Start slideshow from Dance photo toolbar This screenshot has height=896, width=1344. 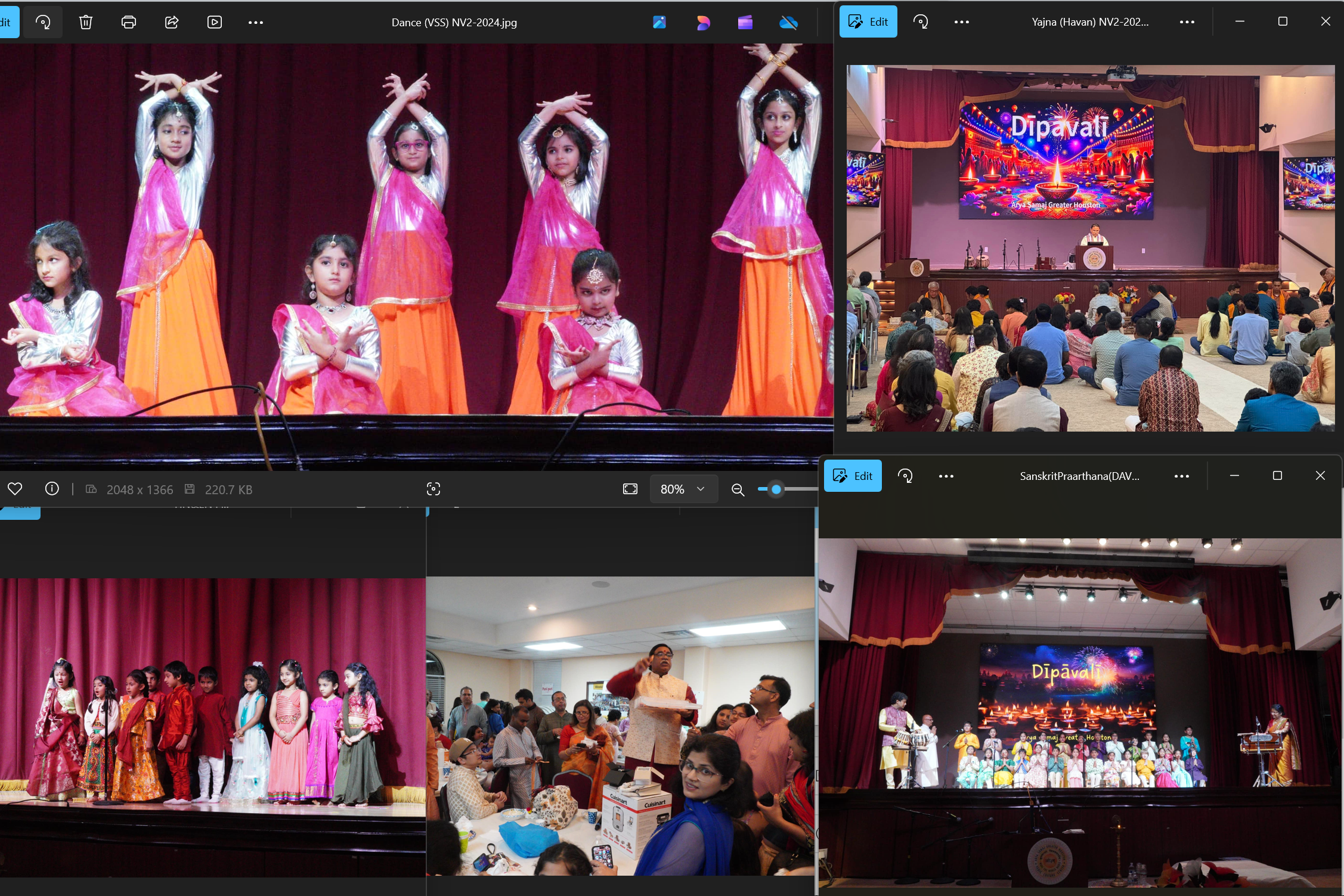coord(215,23)
